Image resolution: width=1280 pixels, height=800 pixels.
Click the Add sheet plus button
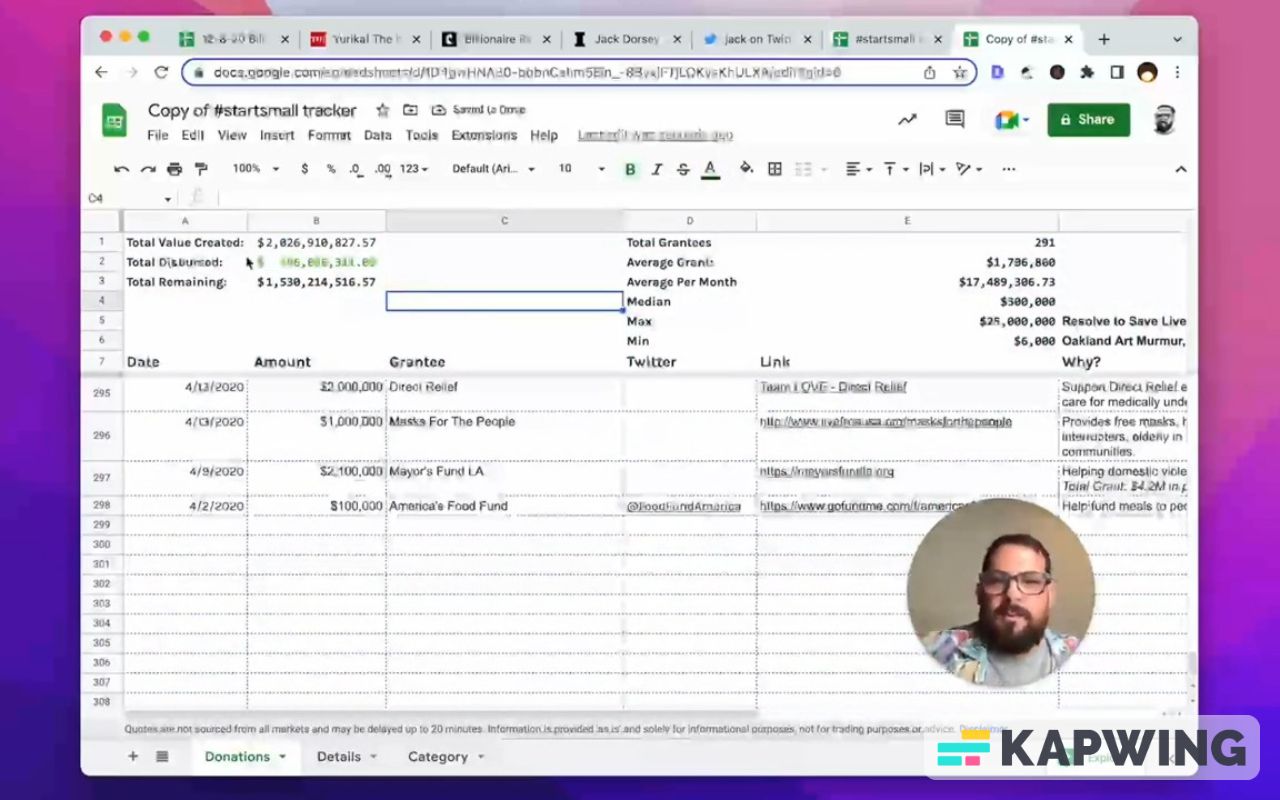(x=132, y=757)
